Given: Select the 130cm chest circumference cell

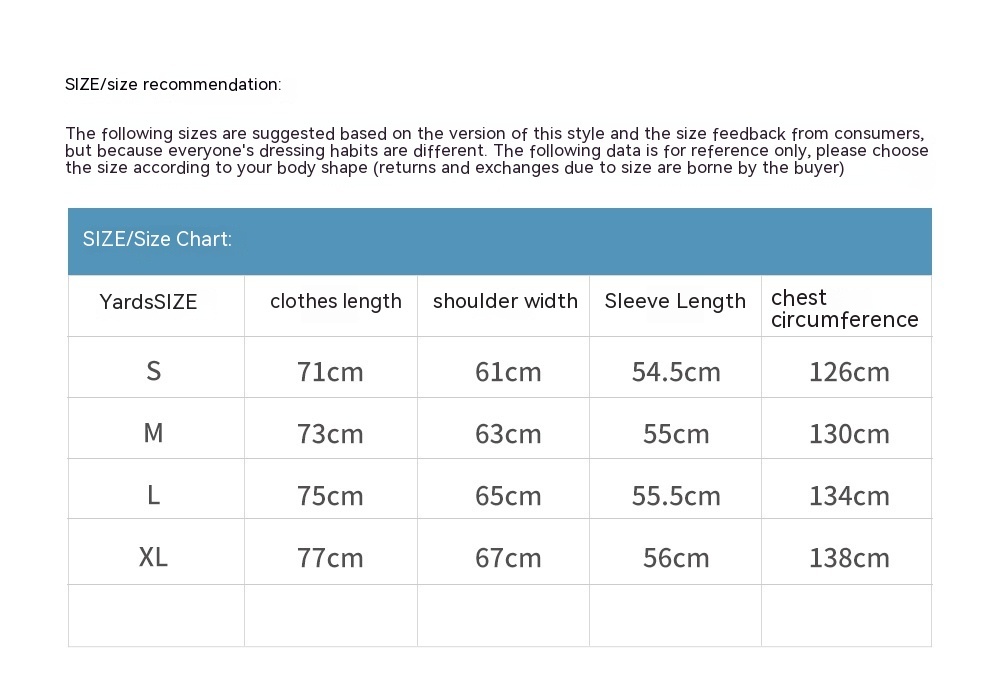Looking at the screenshot, I should (849, 434).
